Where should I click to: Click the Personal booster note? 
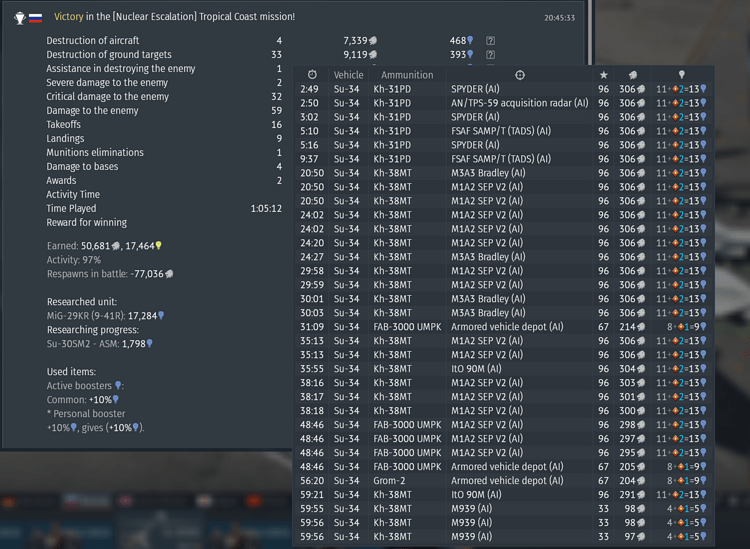(86, 414)
